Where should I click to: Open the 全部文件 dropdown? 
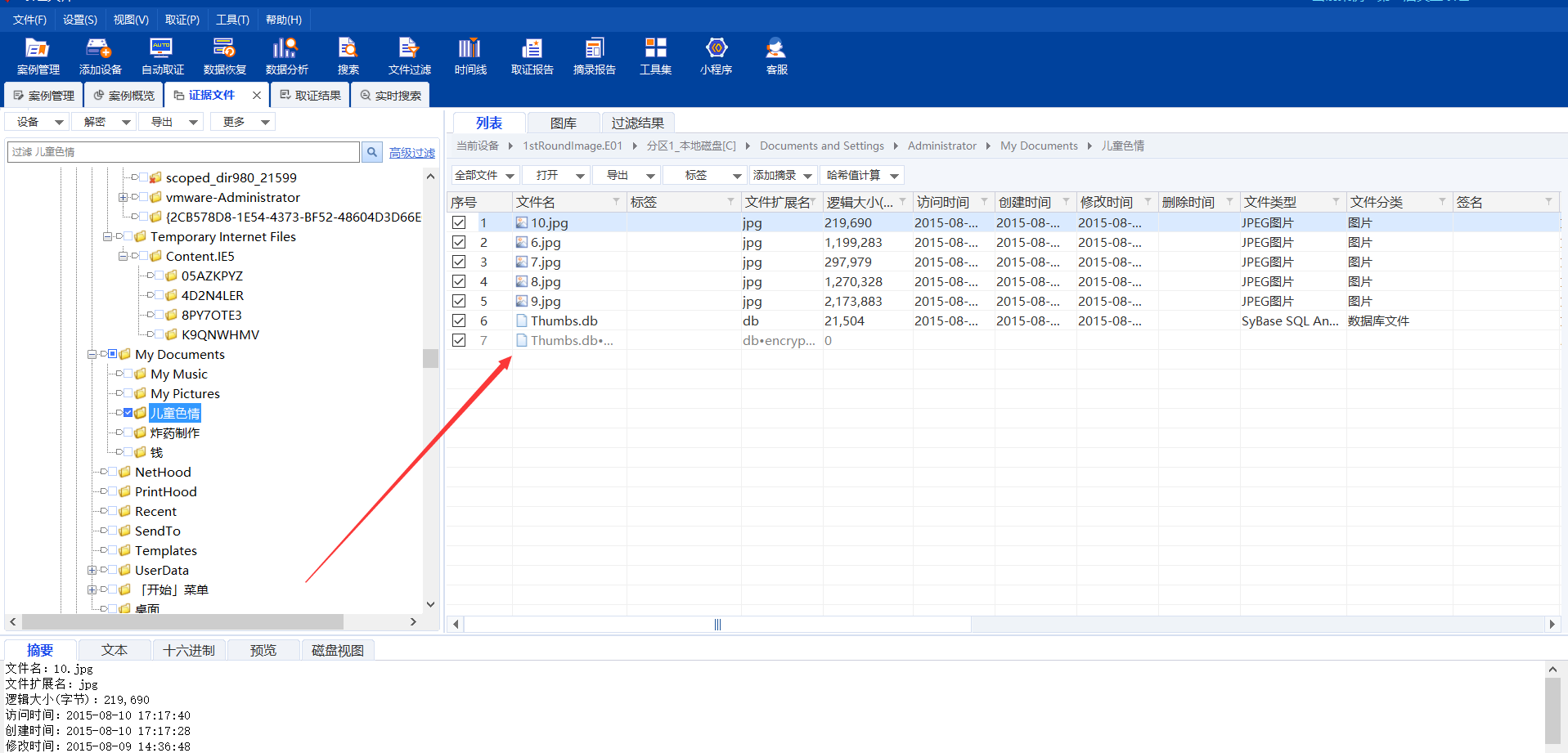pyautogui.click(x=484, y=175)
